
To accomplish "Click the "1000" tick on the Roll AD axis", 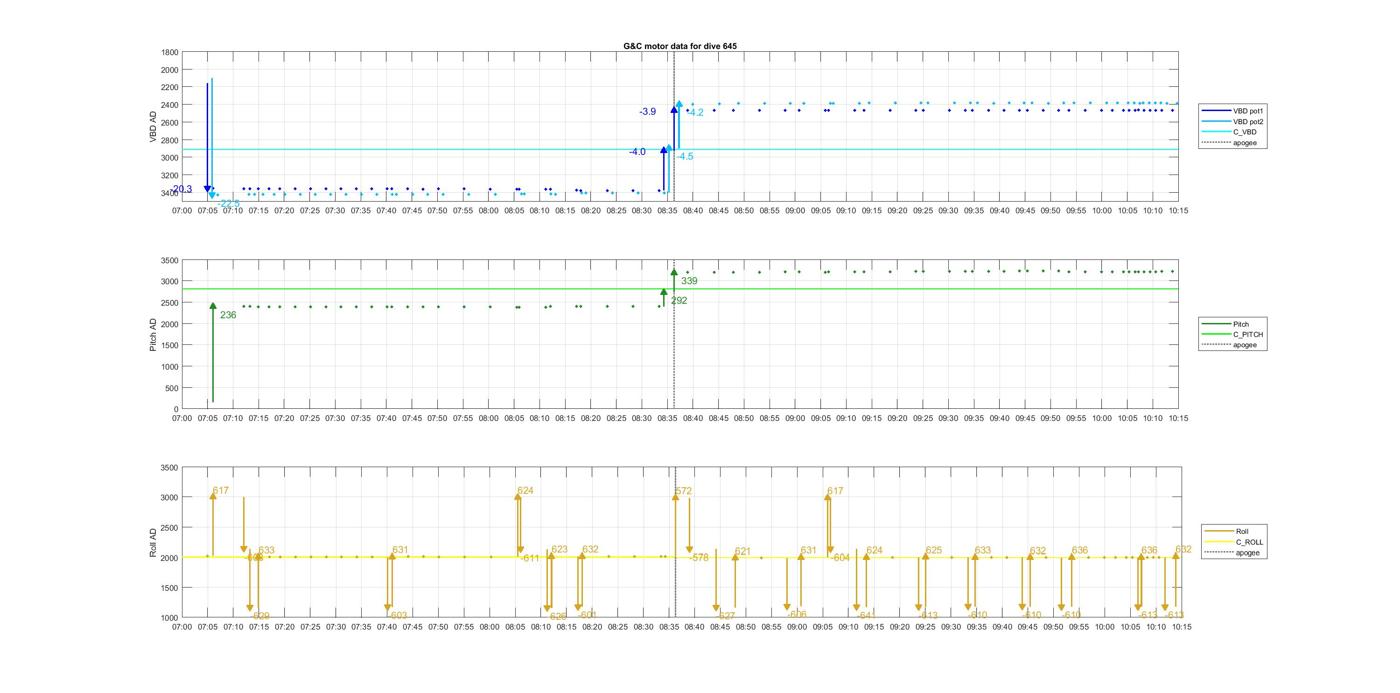I will coord(170,618).
